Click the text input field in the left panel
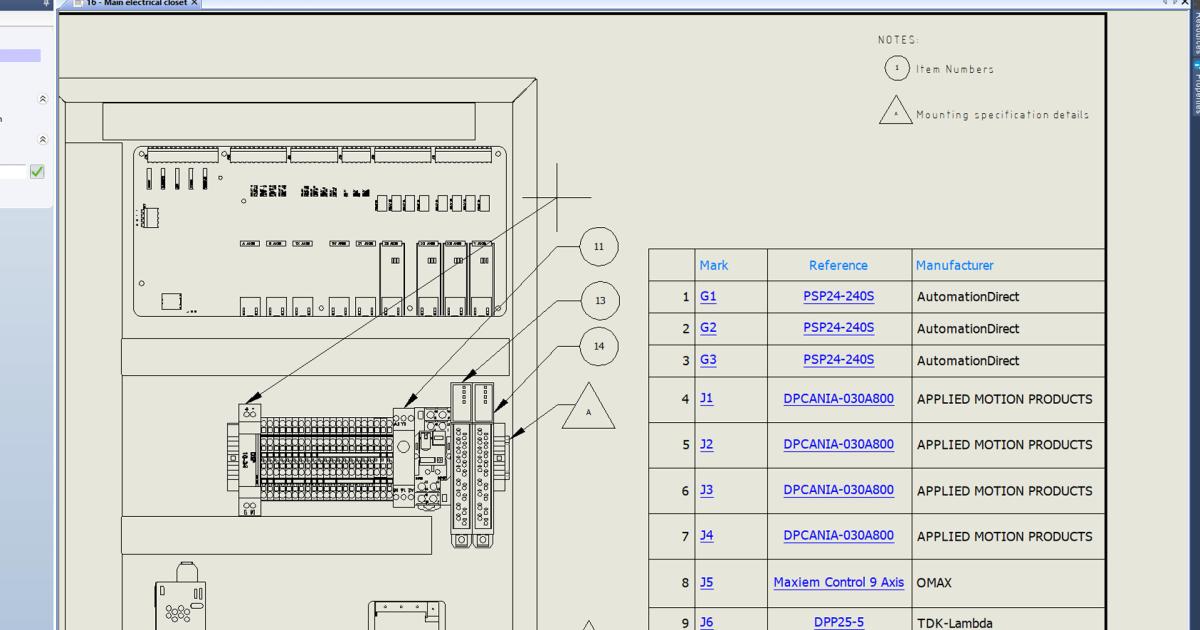Screen dimensions: 1200x630 12,172
